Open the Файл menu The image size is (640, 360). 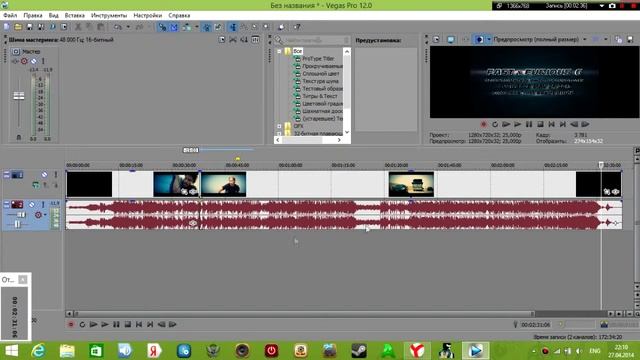pyautogui.click(x=10, y=15)
